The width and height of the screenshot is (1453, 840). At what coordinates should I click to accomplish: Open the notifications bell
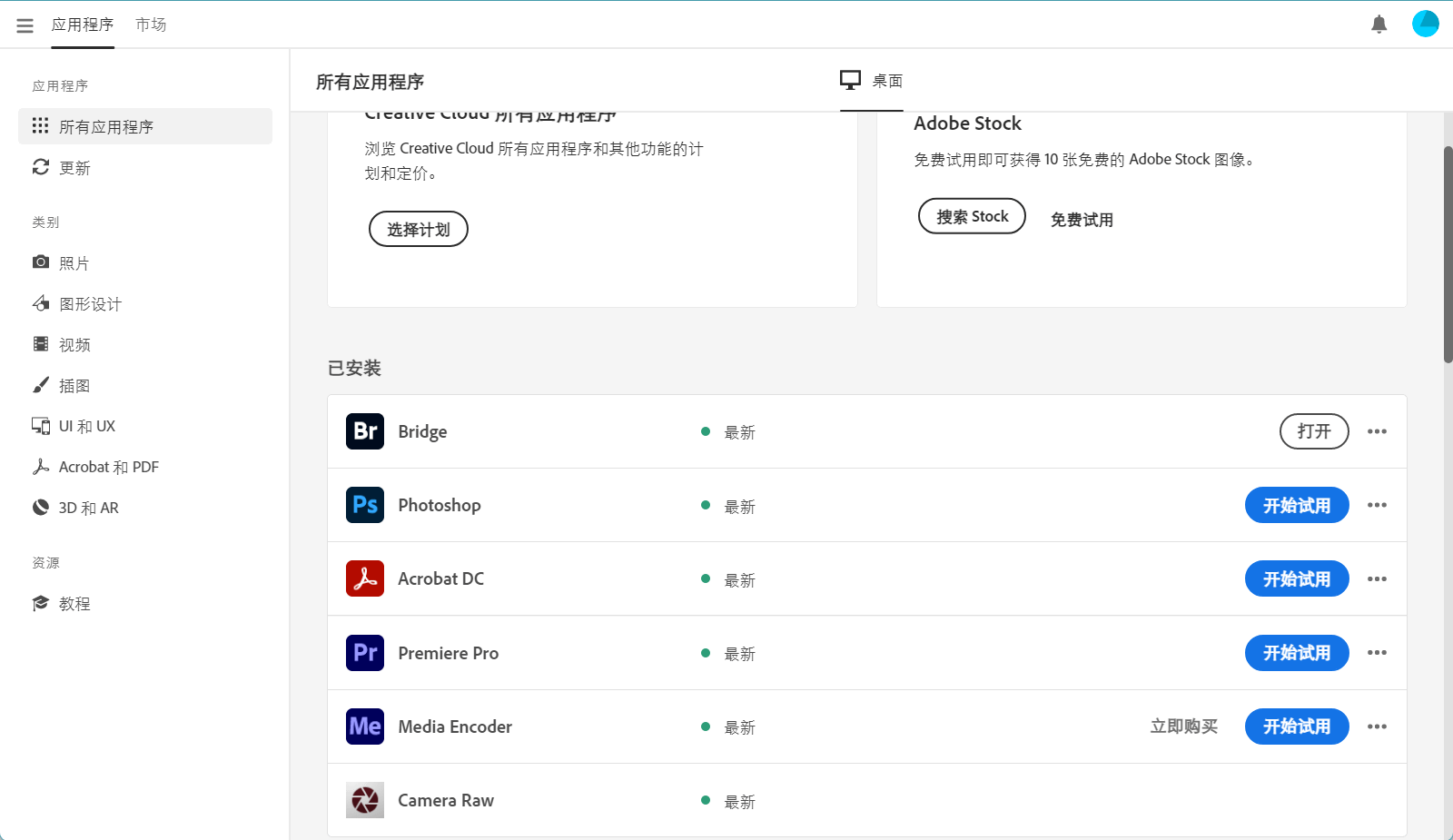(x=1379, y=25)
